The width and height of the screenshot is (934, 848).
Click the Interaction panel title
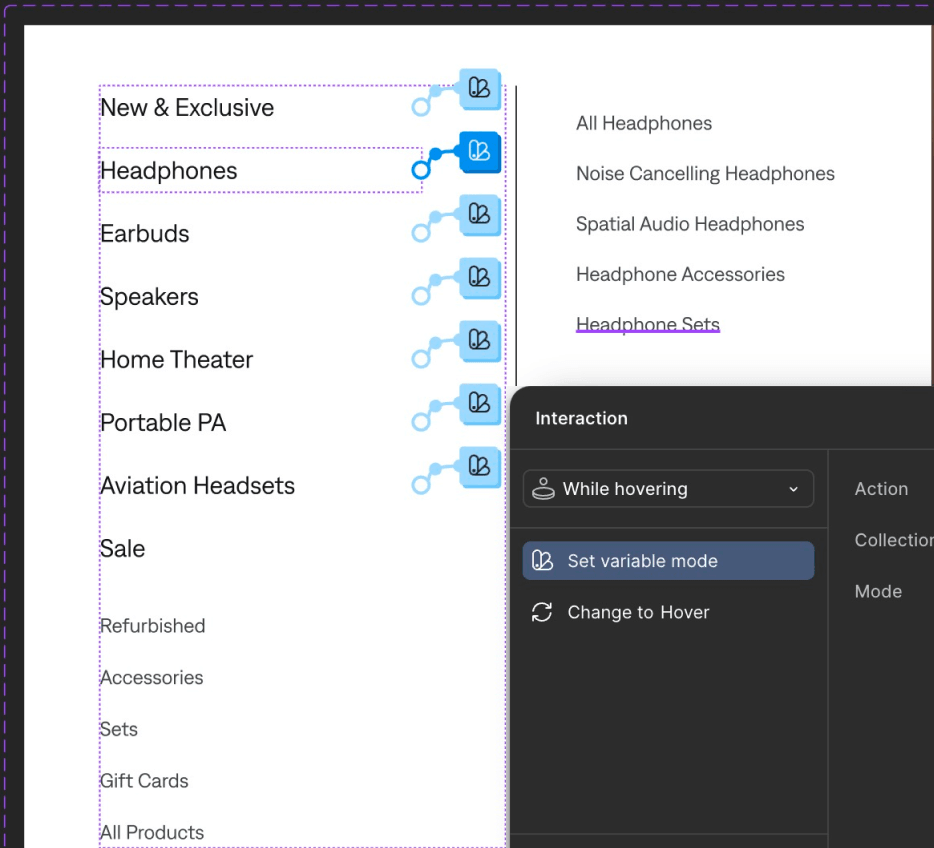(581, 419)
